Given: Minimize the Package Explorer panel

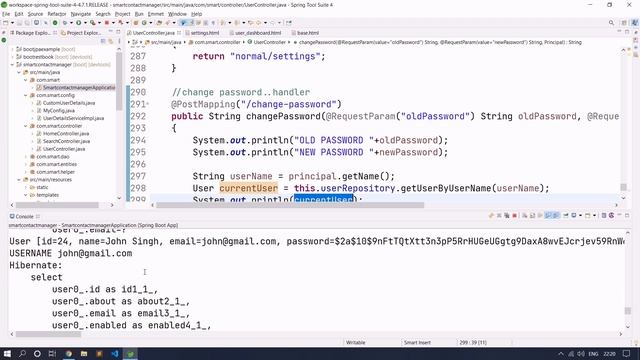Looking at the screenshot, I should point(110,32).
